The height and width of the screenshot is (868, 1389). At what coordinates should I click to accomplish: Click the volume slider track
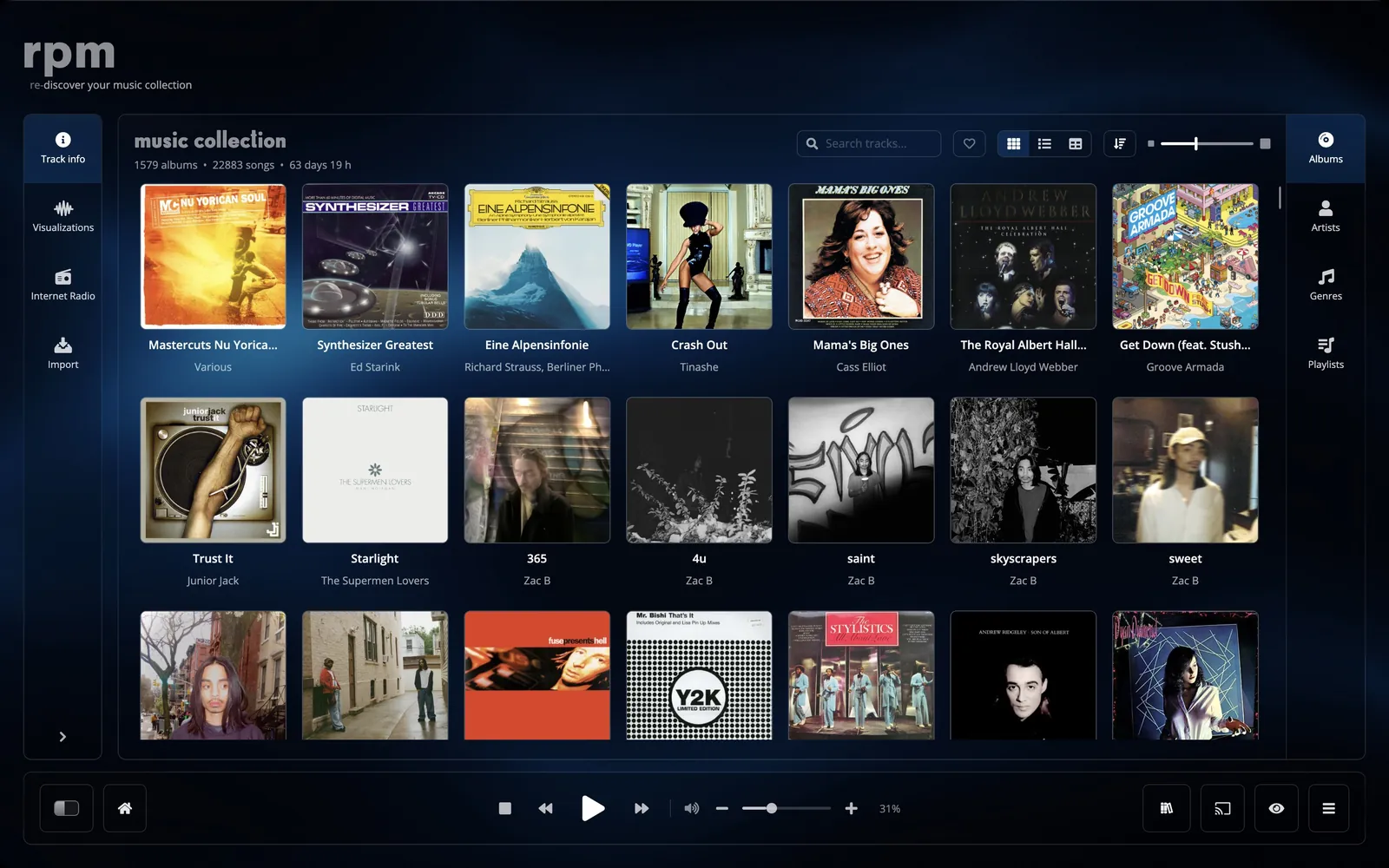click(787, 808)
